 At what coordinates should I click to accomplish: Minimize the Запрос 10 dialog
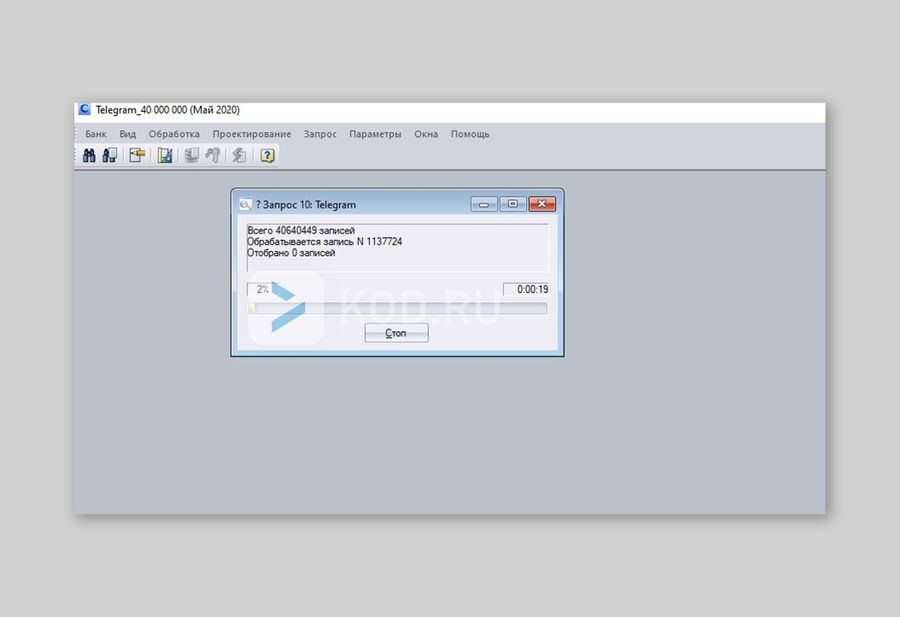(484, 204)
